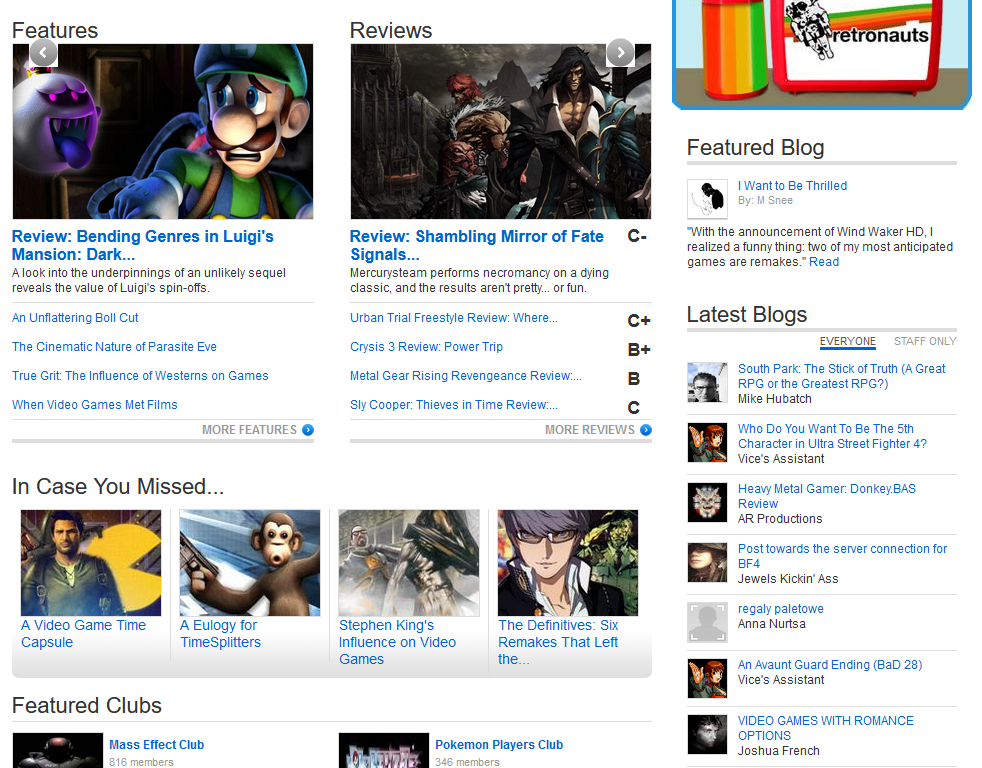The width and height of the screenshot is (982, 768).
Task: Click the 816 members count text
Action: pos(141,762)
